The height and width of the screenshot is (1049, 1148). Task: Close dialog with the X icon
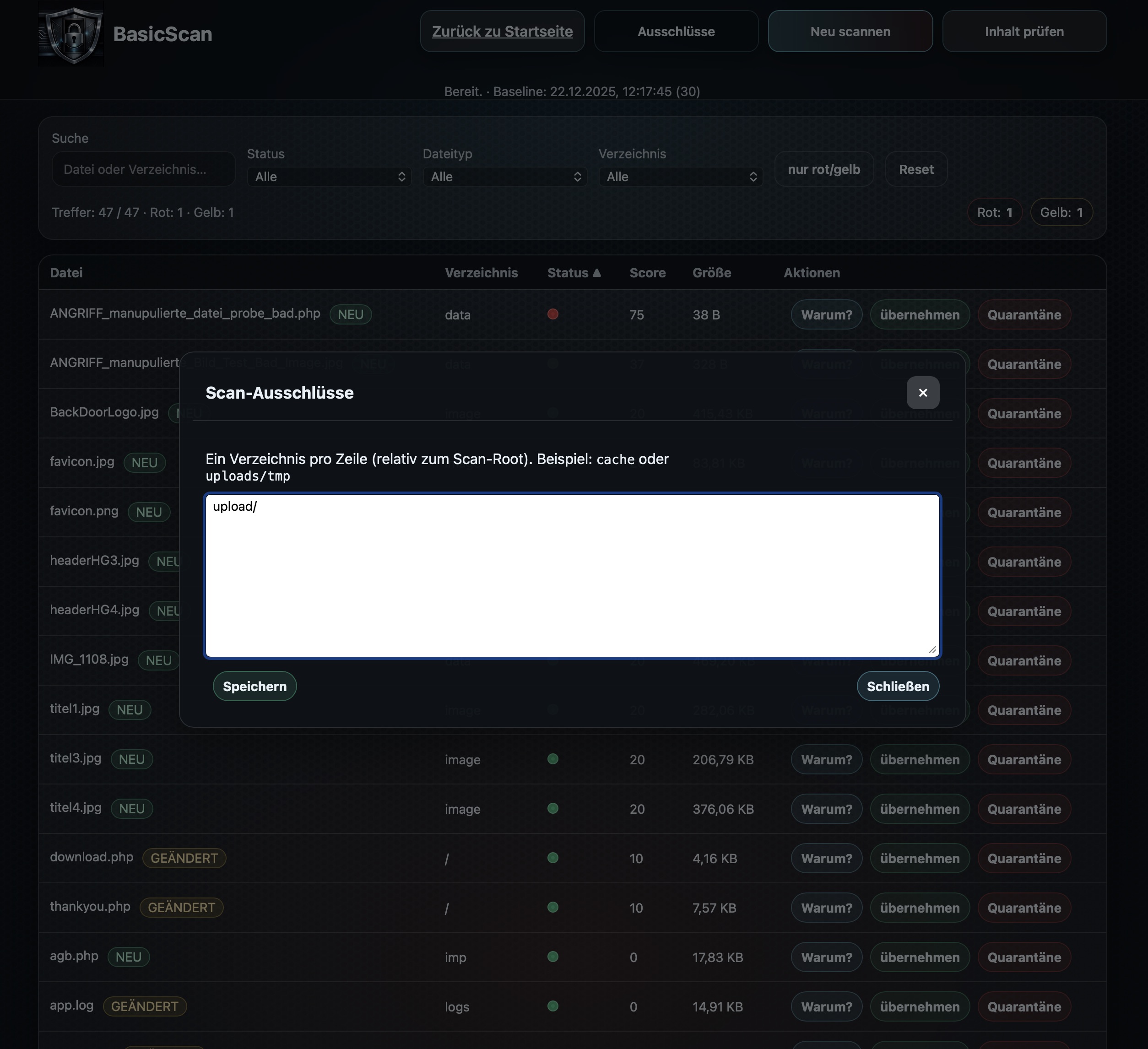point(922,392)
